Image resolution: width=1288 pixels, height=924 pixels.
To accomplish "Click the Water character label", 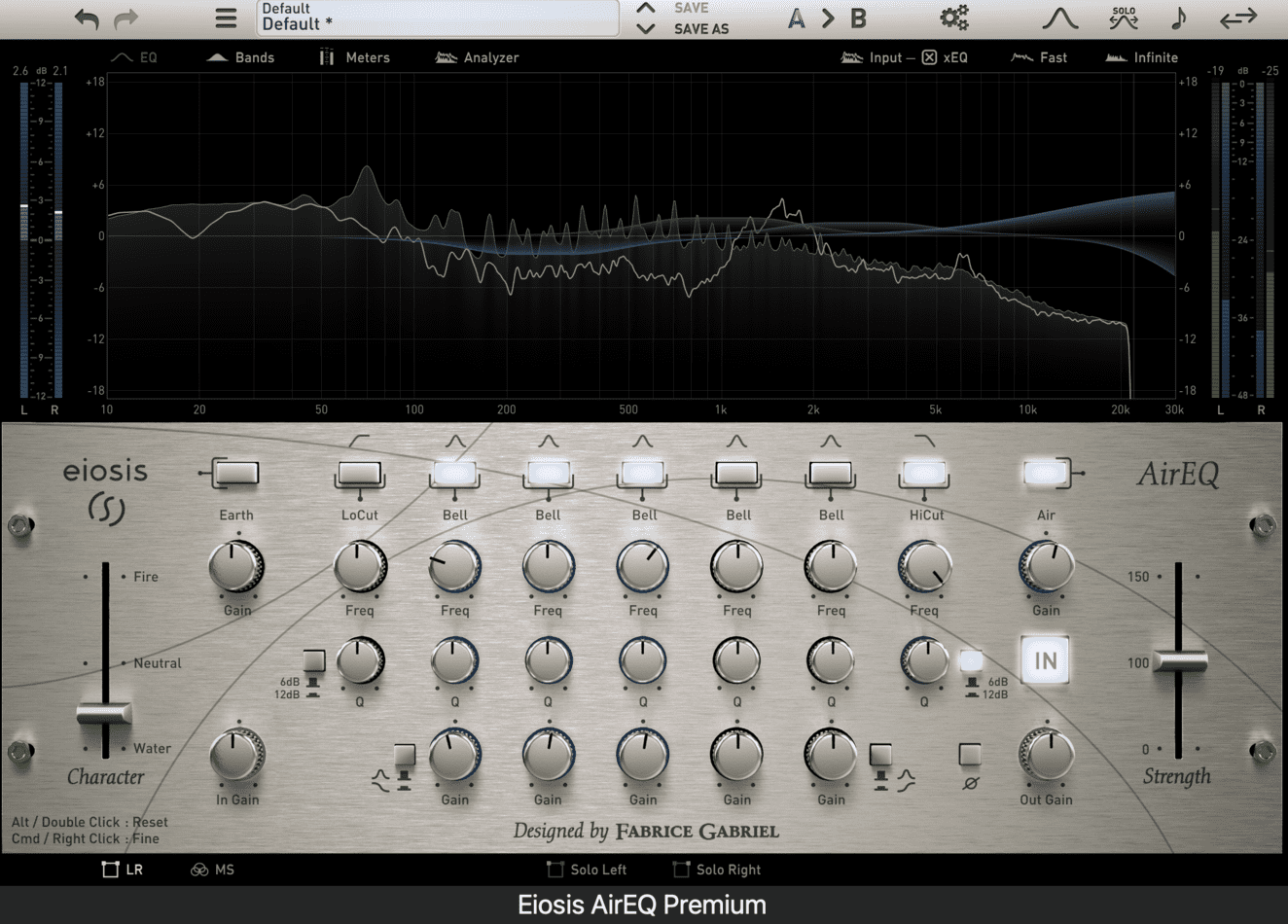I will click(152, 749).
